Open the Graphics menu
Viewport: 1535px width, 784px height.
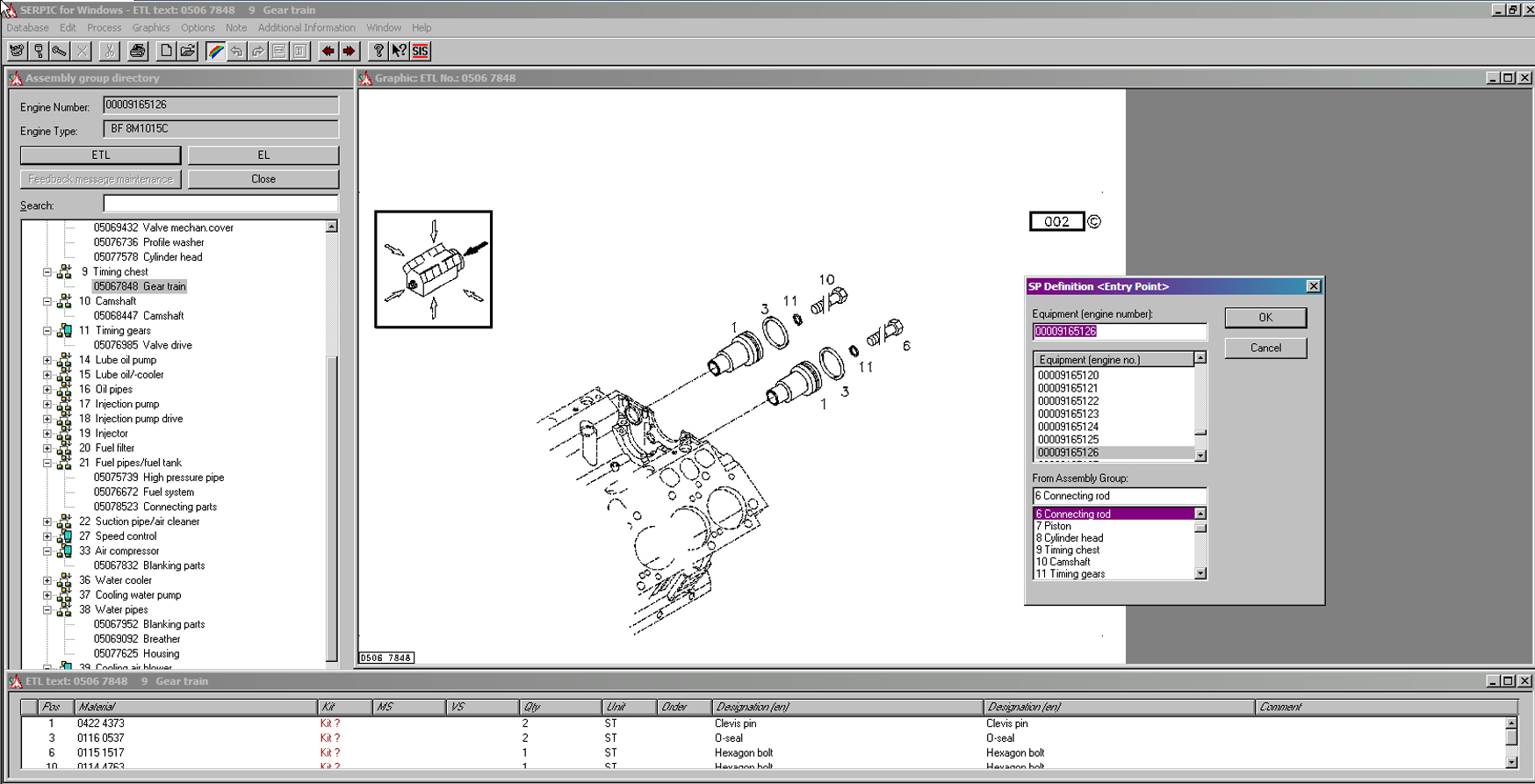point(151,28)
